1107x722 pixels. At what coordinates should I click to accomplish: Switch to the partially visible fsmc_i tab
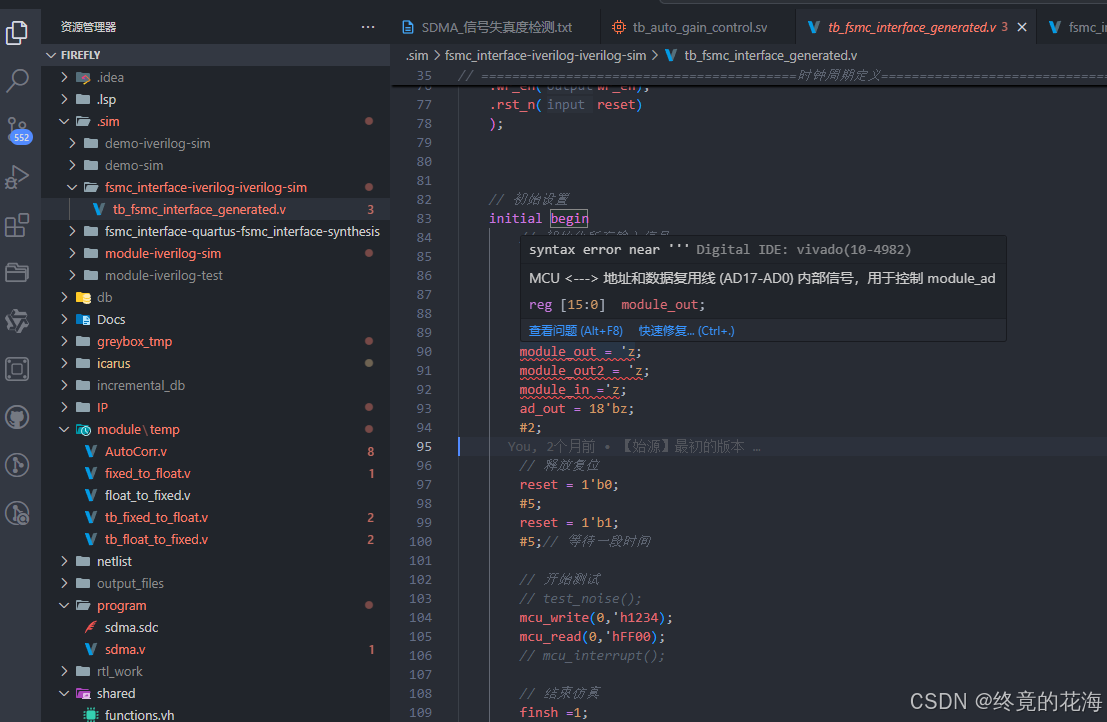click(x=1075, y=28)
